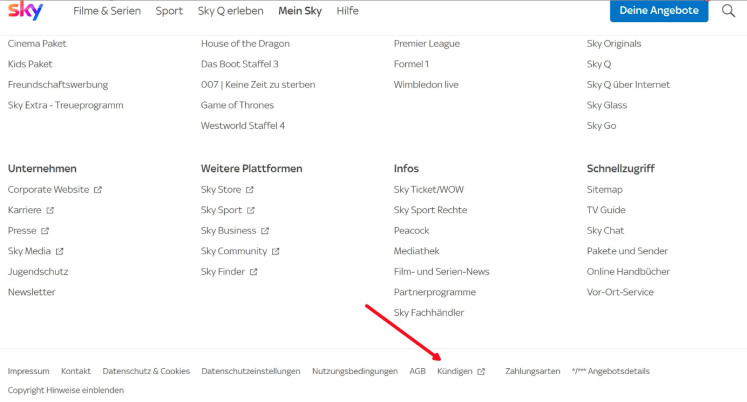Open Sky Fachhändler link

(x=429, y=312)
